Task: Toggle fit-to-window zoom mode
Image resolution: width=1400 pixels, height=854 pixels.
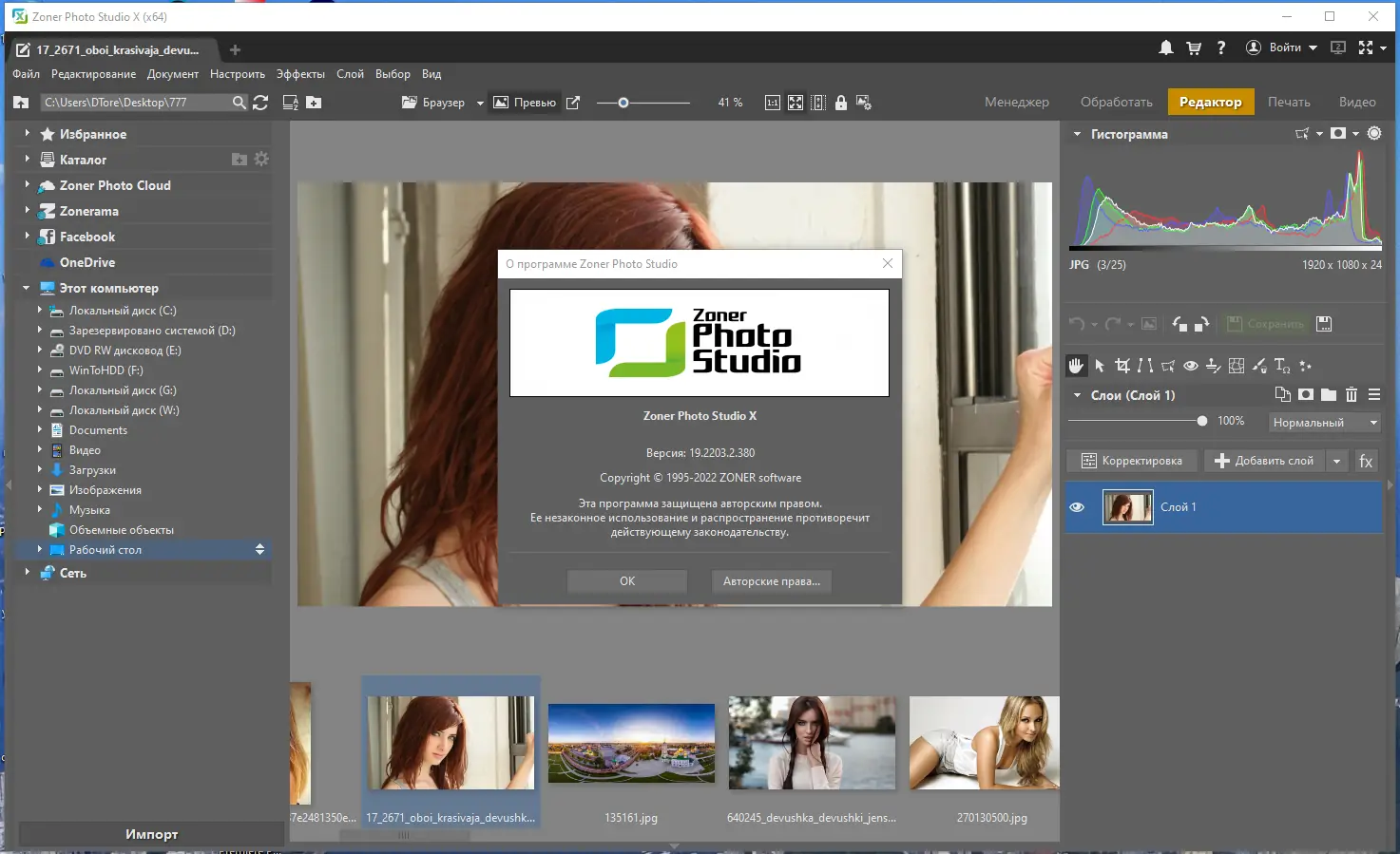Action: 795,102
